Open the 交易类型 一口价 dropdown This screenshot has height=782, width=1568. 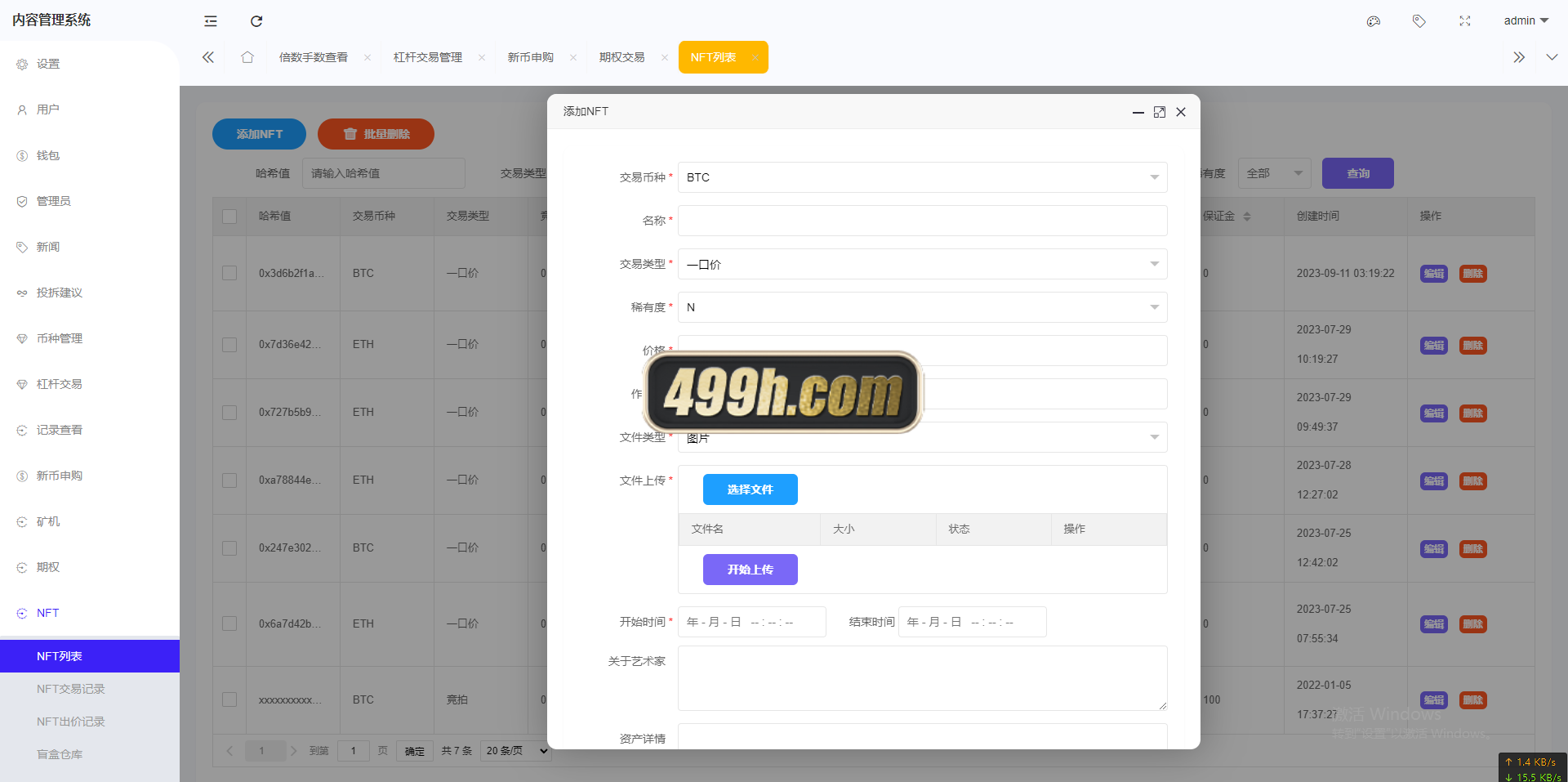(x=923, y=264)
